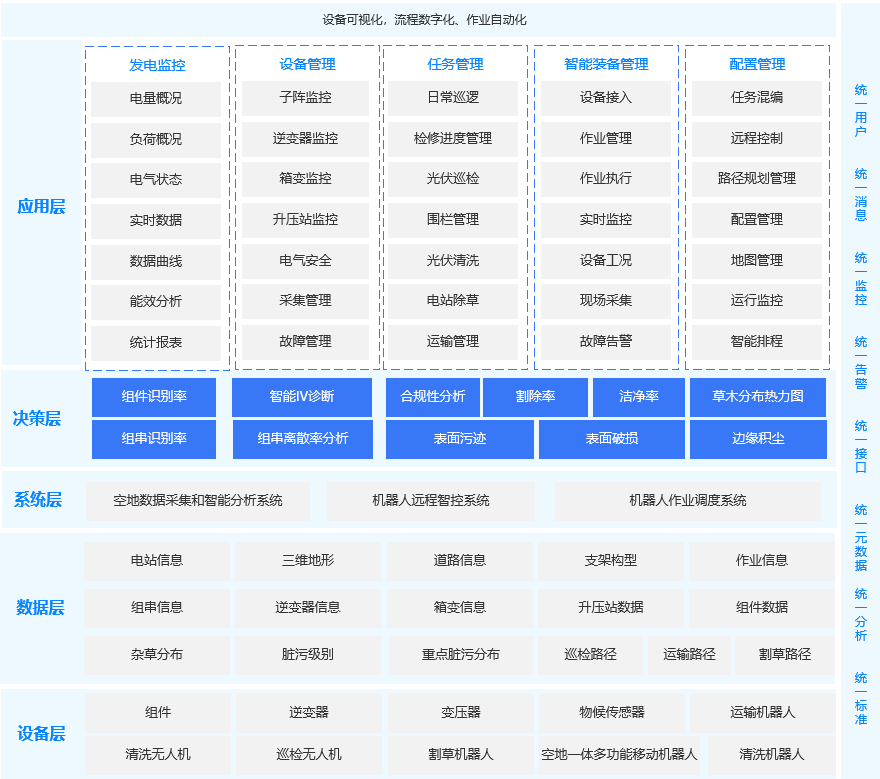The height and width of the screenshot is (779, 880).
Task: Open 表面破损 in the decision layer
Action: 612,439
